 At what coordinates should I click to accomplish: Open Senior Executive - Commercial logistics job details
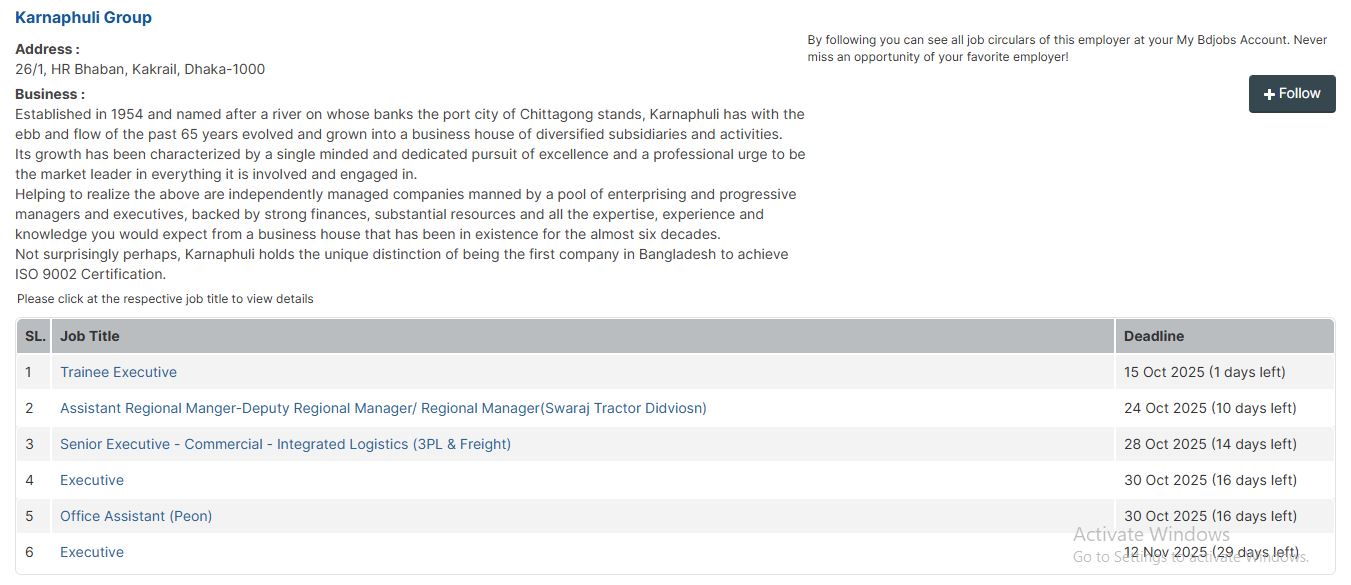(284, 443)
